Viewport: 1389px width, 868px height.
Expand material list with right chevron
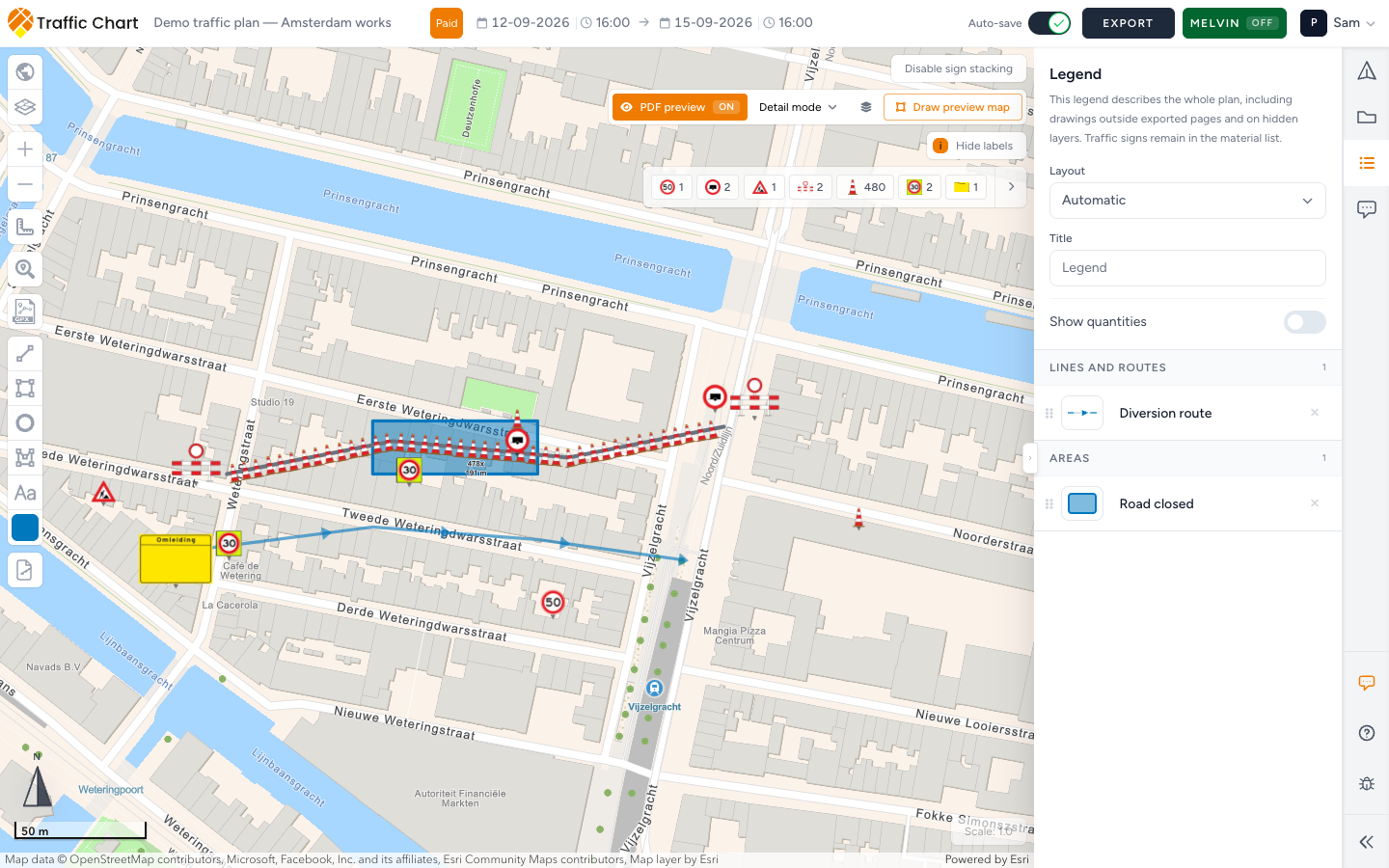[1011, 187]
